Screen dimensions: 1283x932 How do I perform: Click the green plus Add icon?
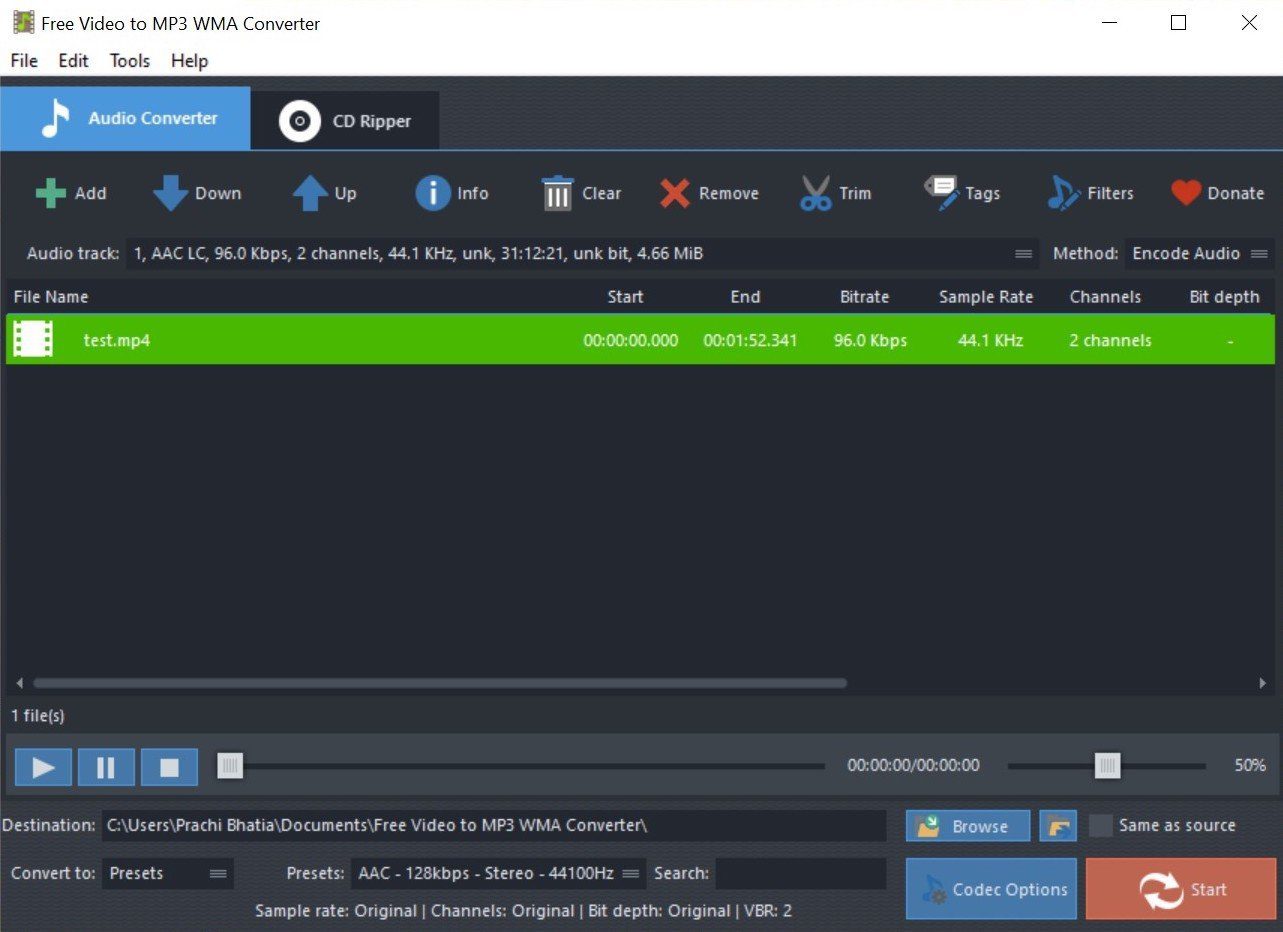pyautogui.click(x=51, y=193)
